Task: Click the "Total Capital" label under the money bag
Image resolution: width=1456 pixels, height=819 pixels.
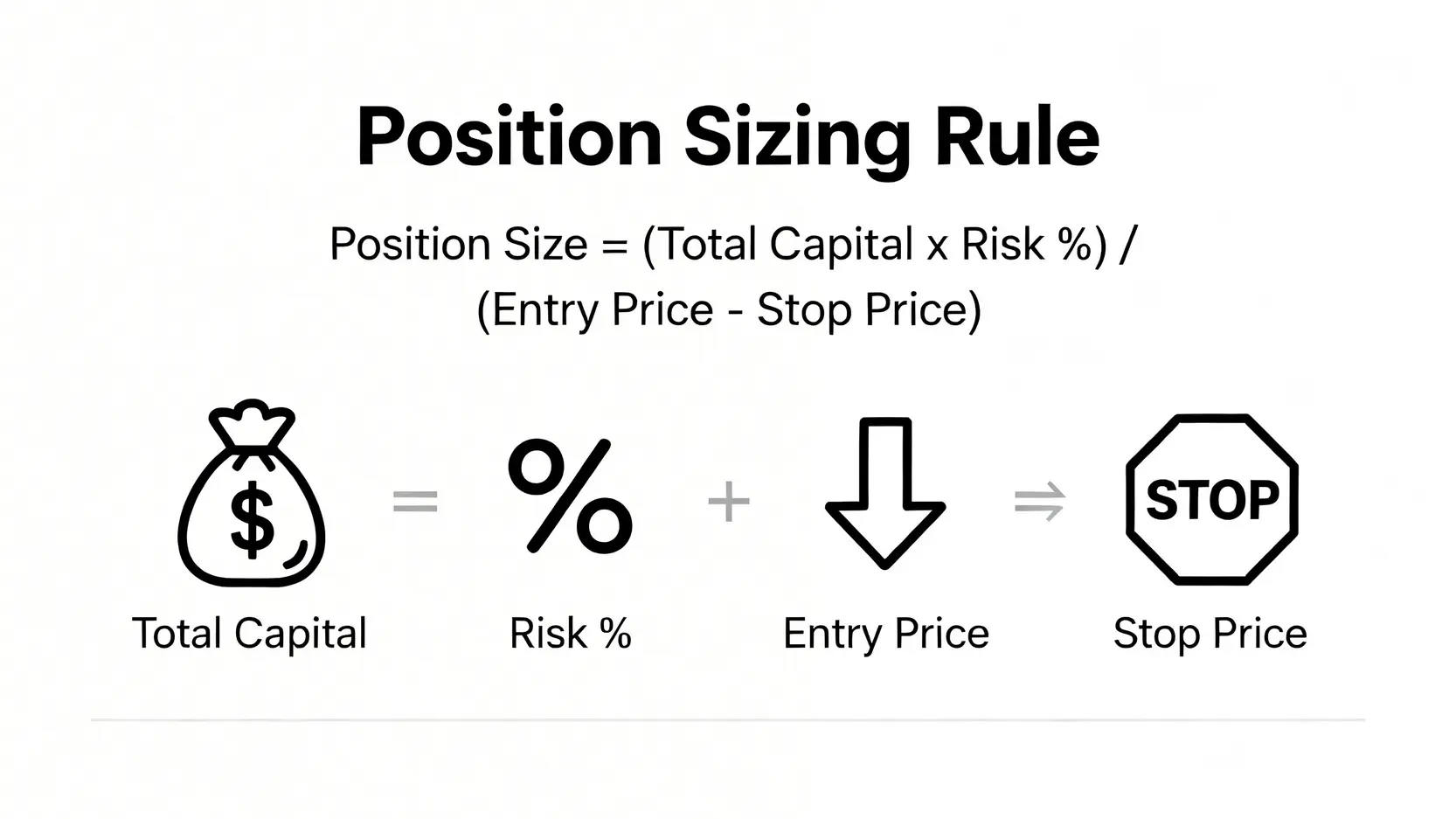Action: (x=249, y=634)
